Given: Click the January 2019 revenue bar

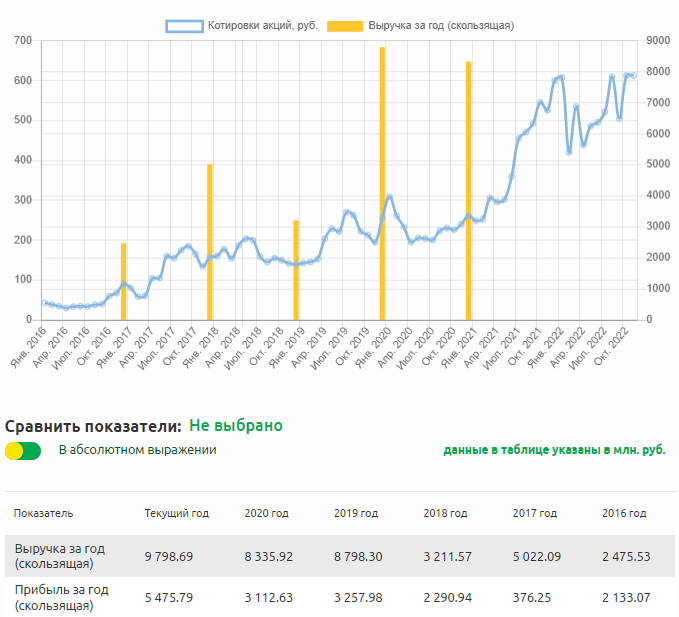Looking at the screenshot, I should pos(296,270).
